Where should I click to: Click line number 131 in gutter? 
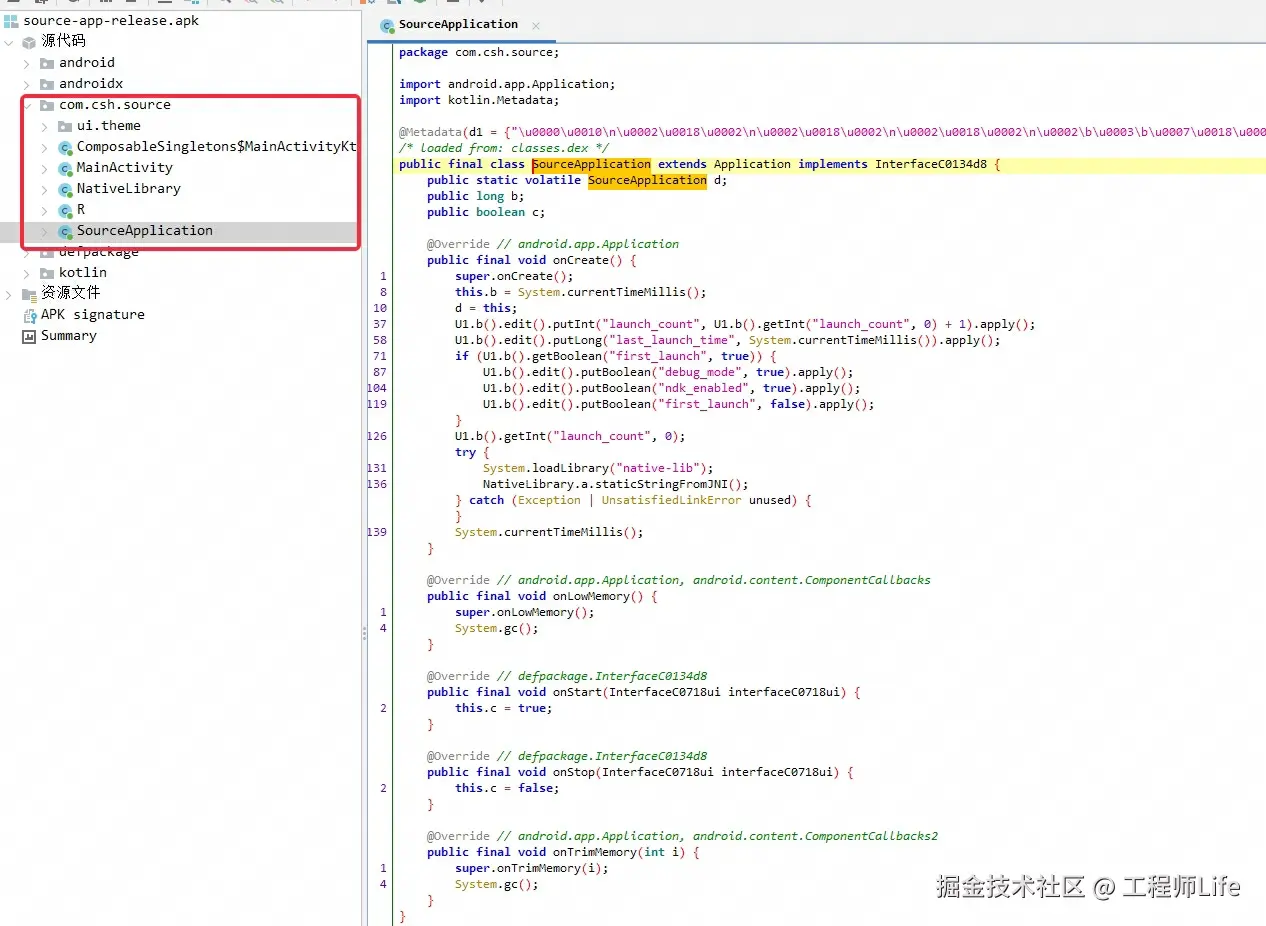[377, 468]
